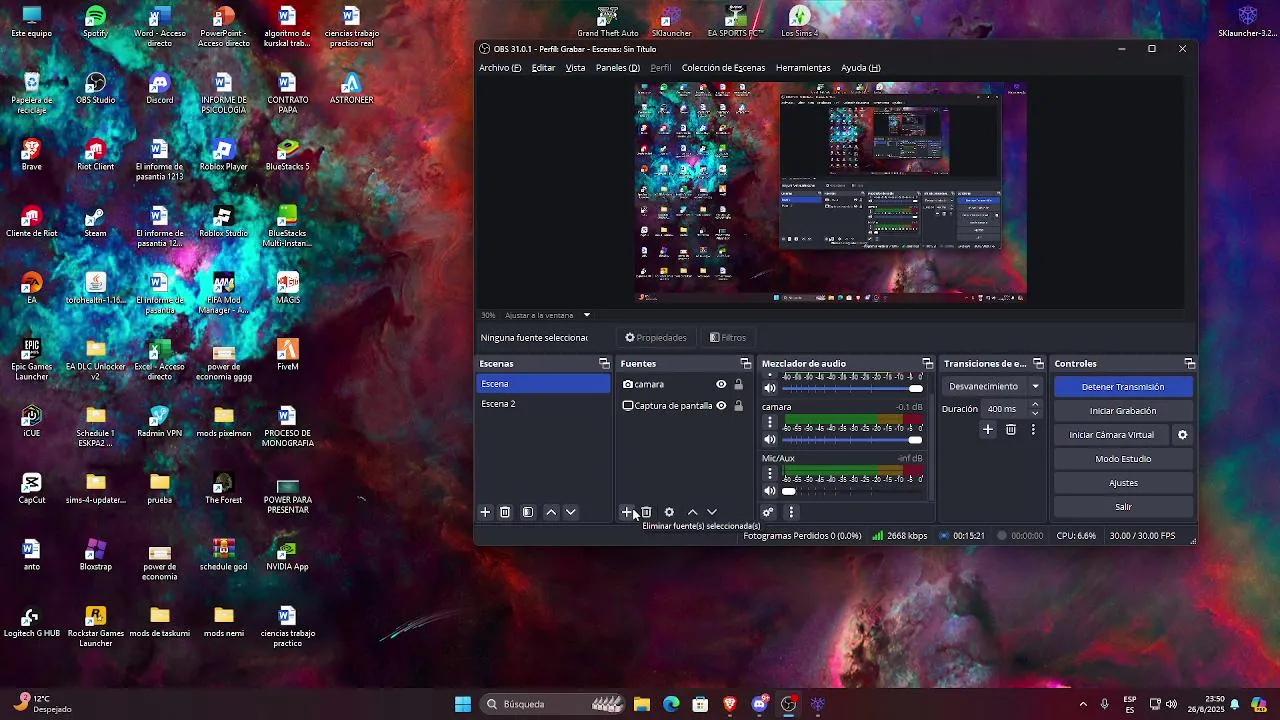Open the Filtros button above the docks
1280x720 pixels.
coord(728,338)
